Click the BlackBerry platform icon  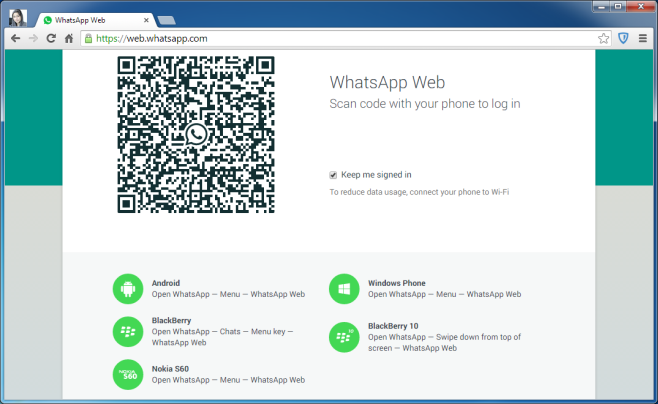click(127, 331)
